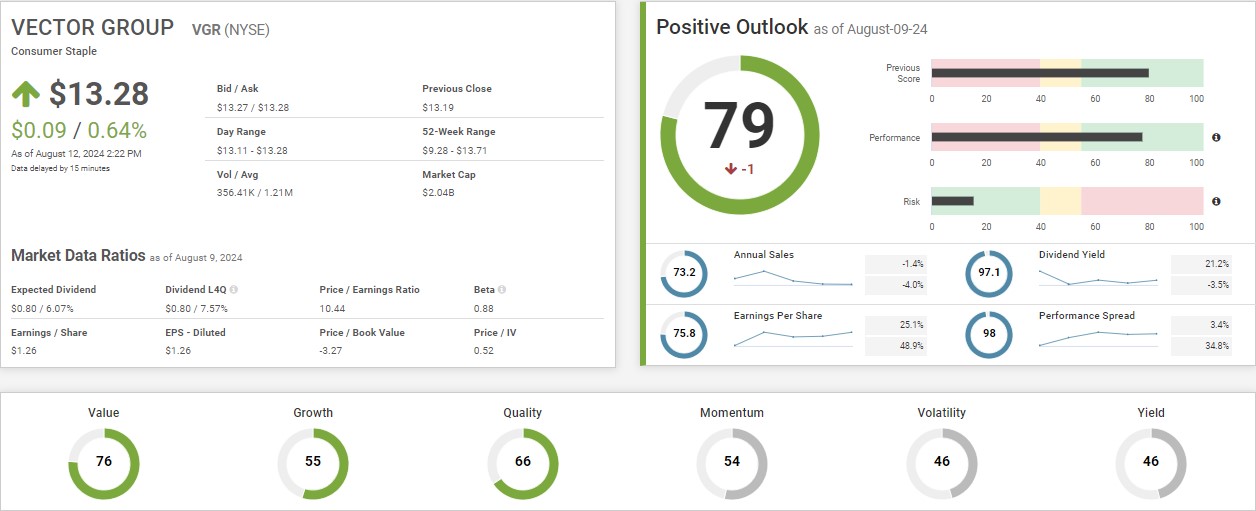Click the VECTOR GROUP company title

pos(92,28)
